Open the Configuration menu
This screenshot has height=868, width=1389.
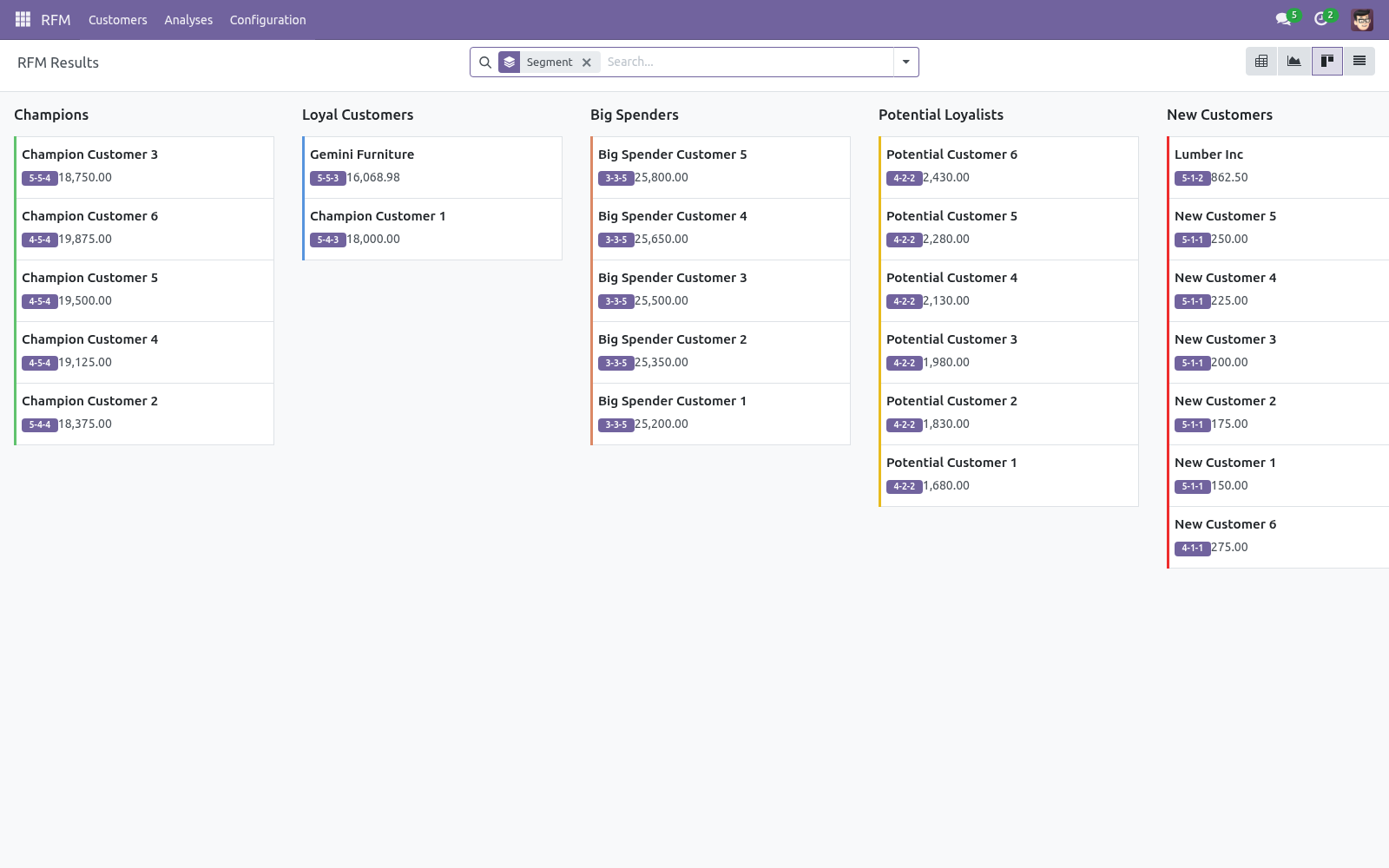click(267, 20)
